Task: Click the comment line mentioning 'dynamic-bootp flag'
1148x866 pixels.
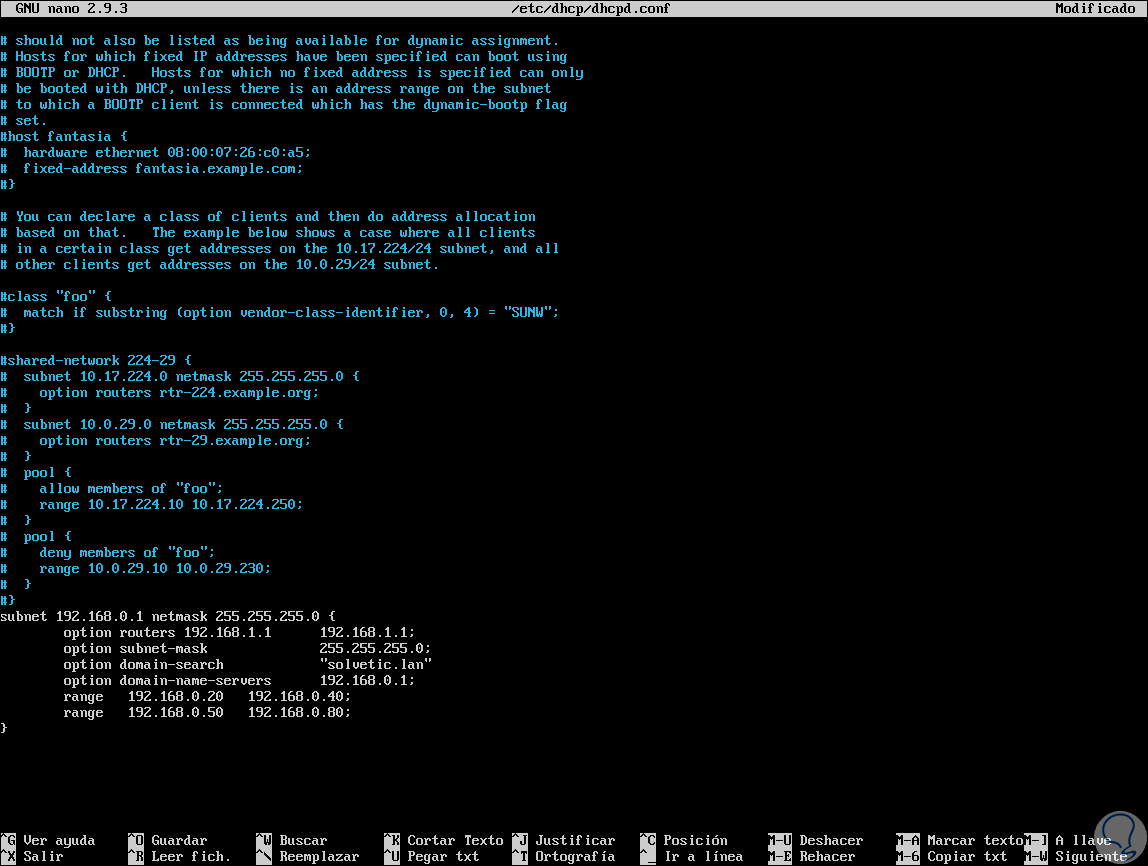Action: (x=283, y=105)
